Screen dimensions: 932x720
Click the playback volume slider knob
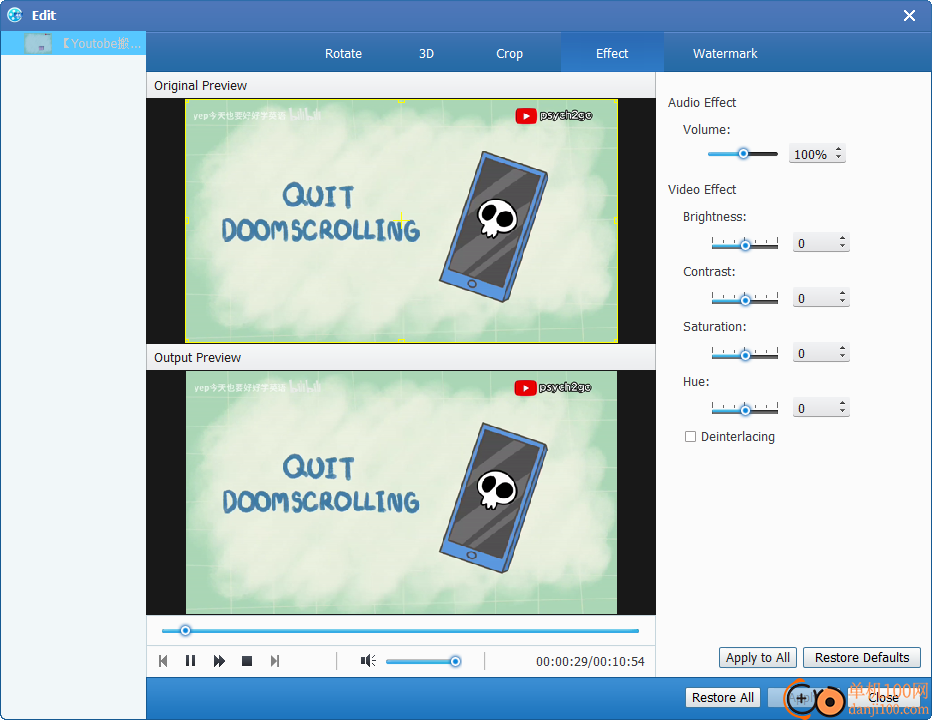455,661
